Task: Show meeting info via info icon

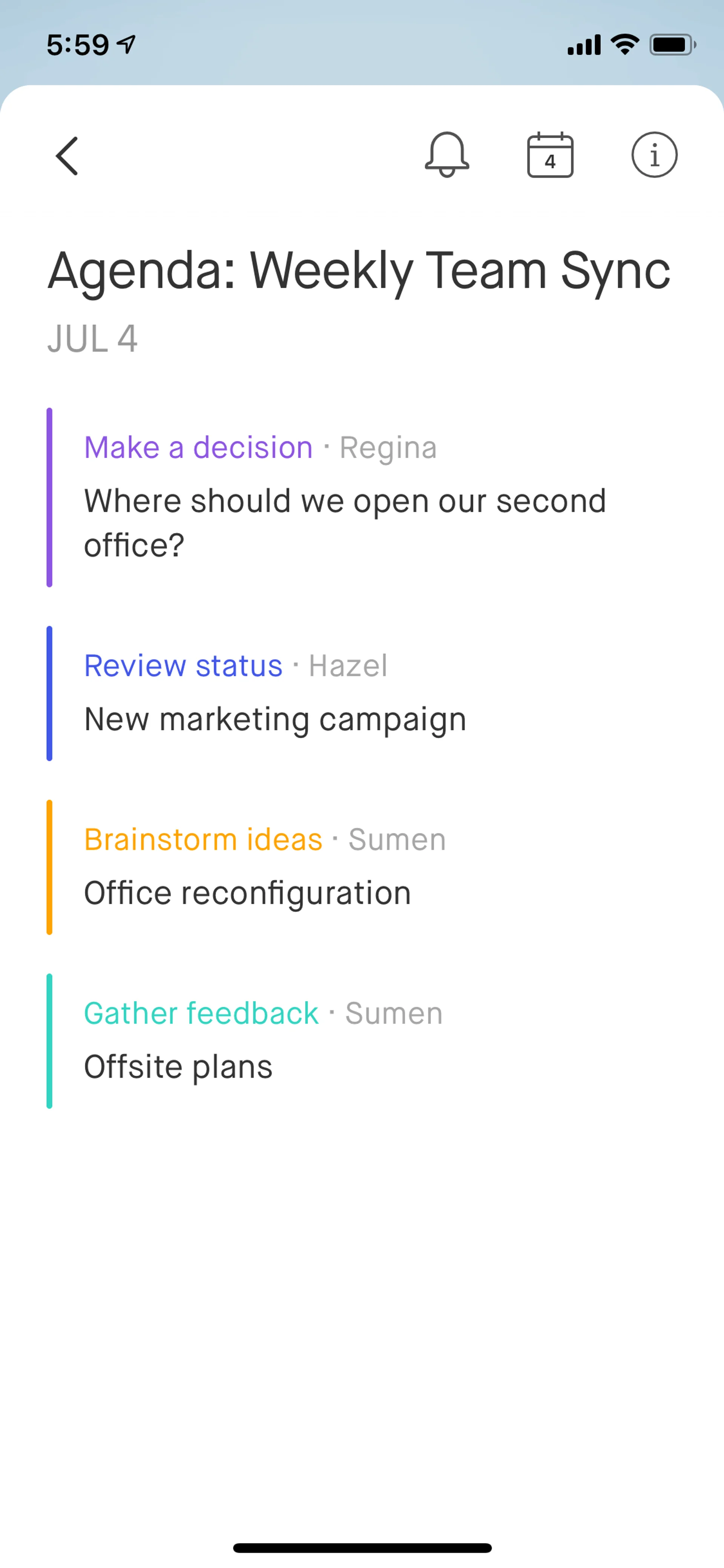Action: pos(654,155)
